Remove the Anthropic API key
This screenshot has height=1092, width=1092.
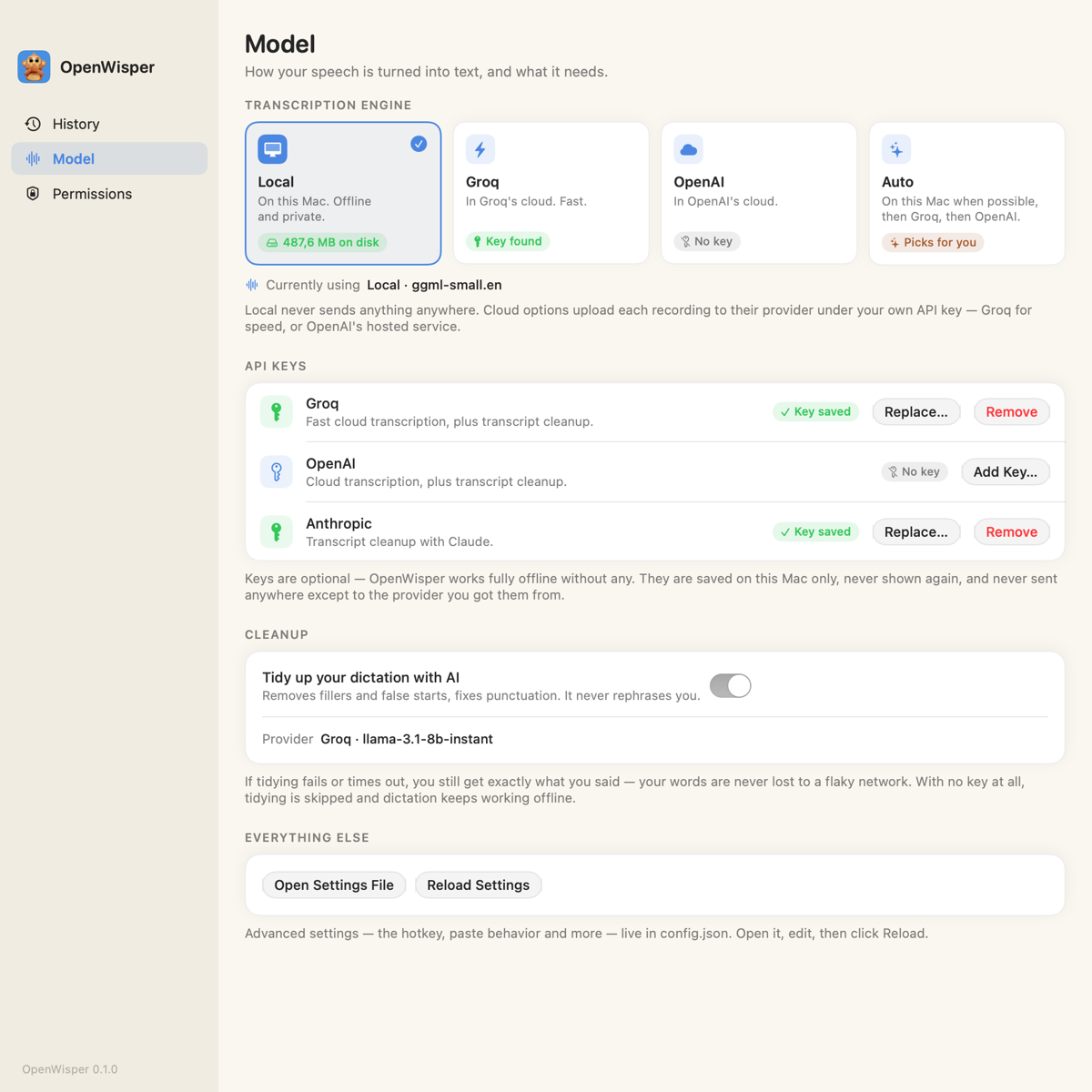pyautogui.click(x=1012, y=532)
